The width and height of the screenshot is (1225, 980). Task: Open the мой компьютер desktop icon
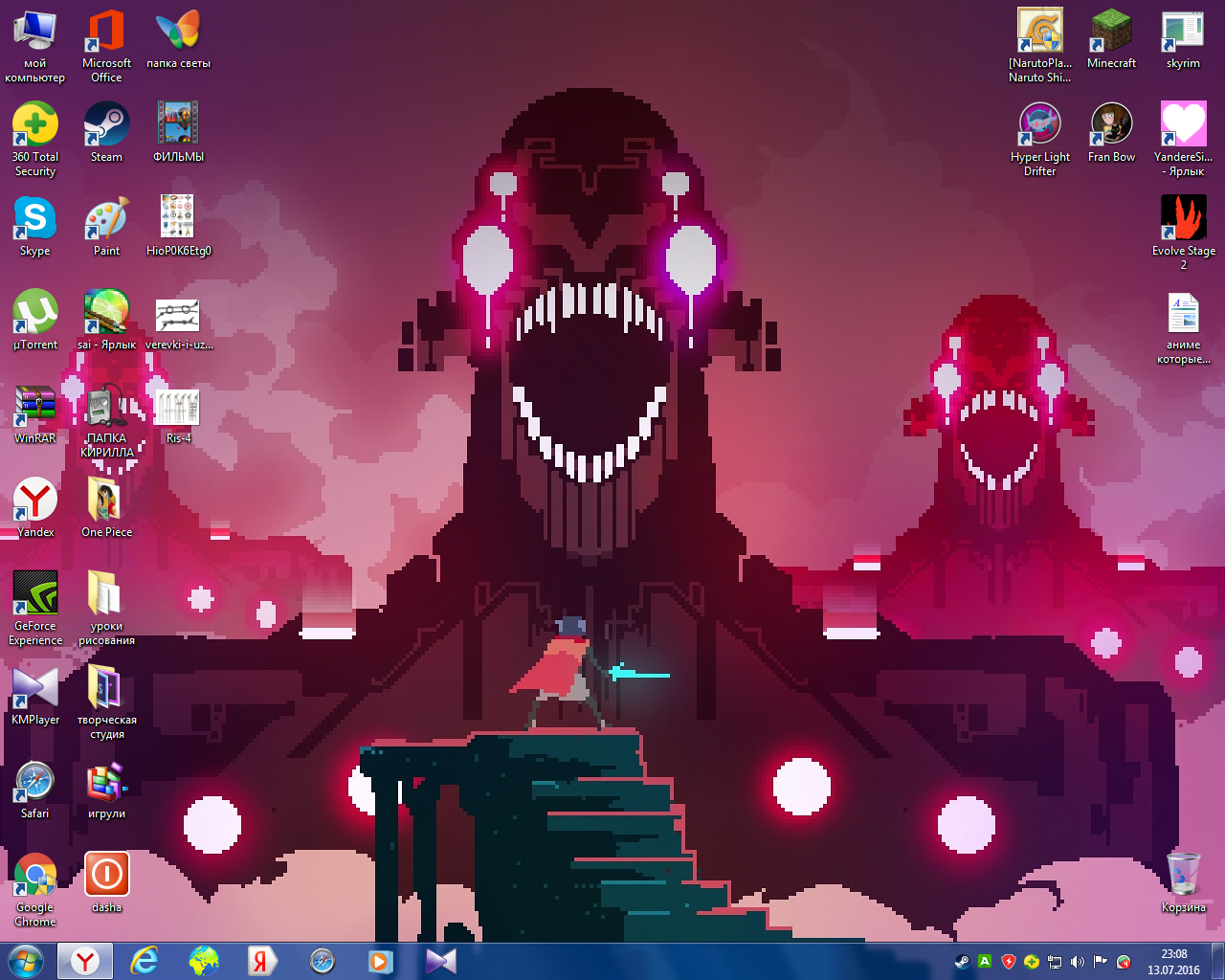click(35, 46)
